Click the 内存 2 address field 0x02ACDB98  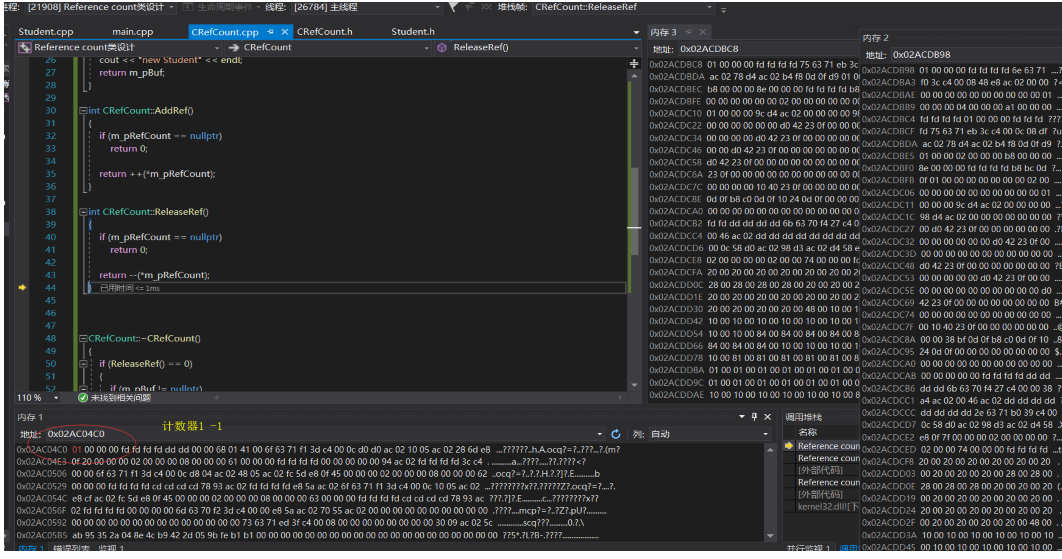tap(975, 54)
